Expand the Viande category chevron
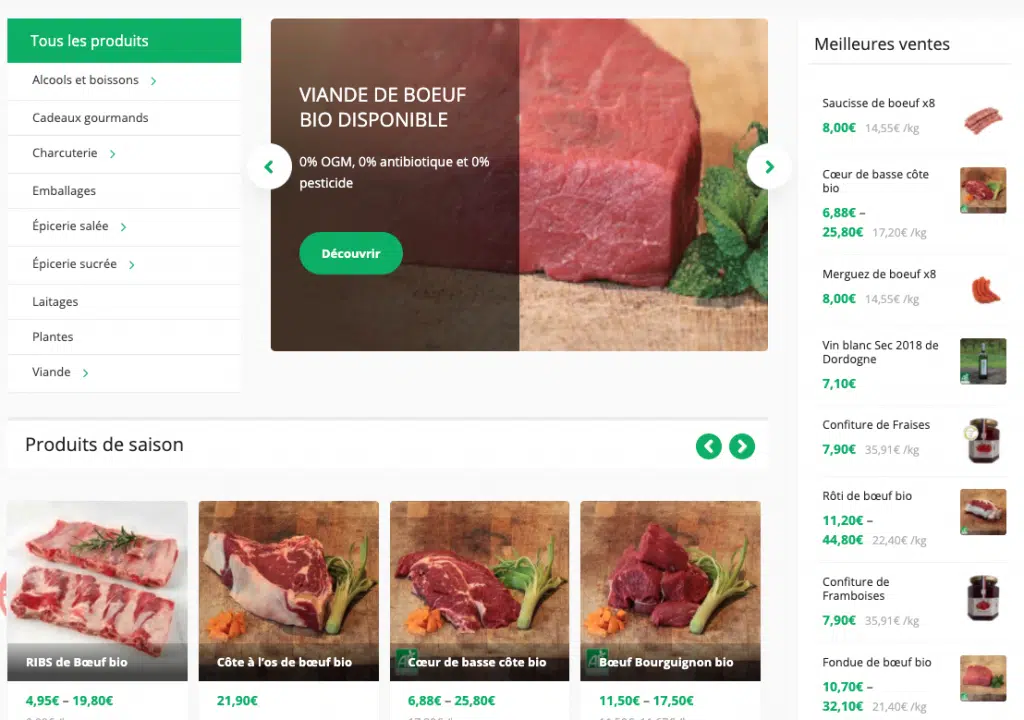 (x=86, y=373)
